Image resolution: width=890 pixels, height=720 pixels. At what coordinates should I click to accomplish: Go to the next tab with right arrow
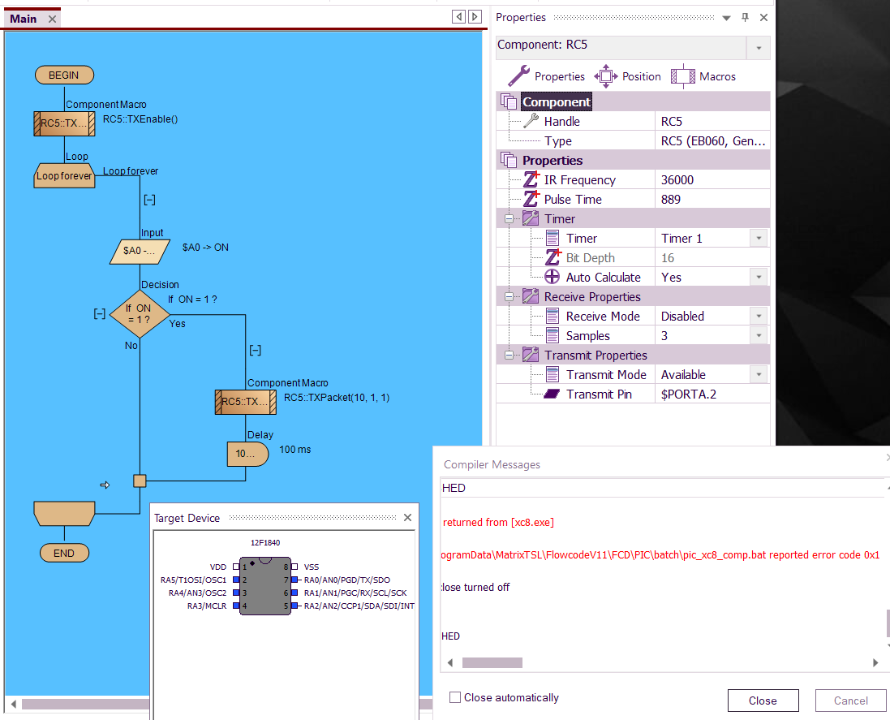[x=475, y=17]
